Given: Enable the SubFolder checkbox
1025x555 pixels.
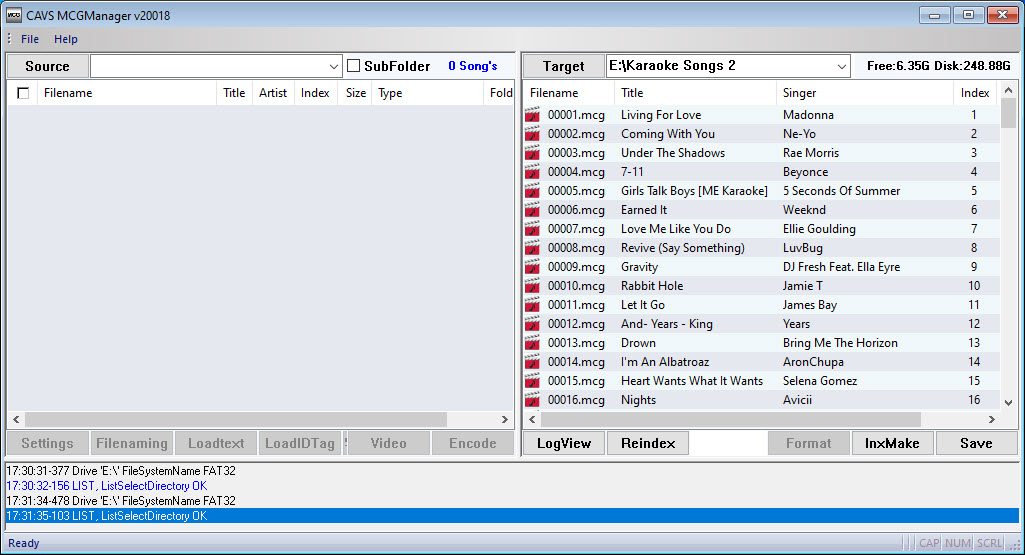Looking at the screenshot, I should 354,65.
